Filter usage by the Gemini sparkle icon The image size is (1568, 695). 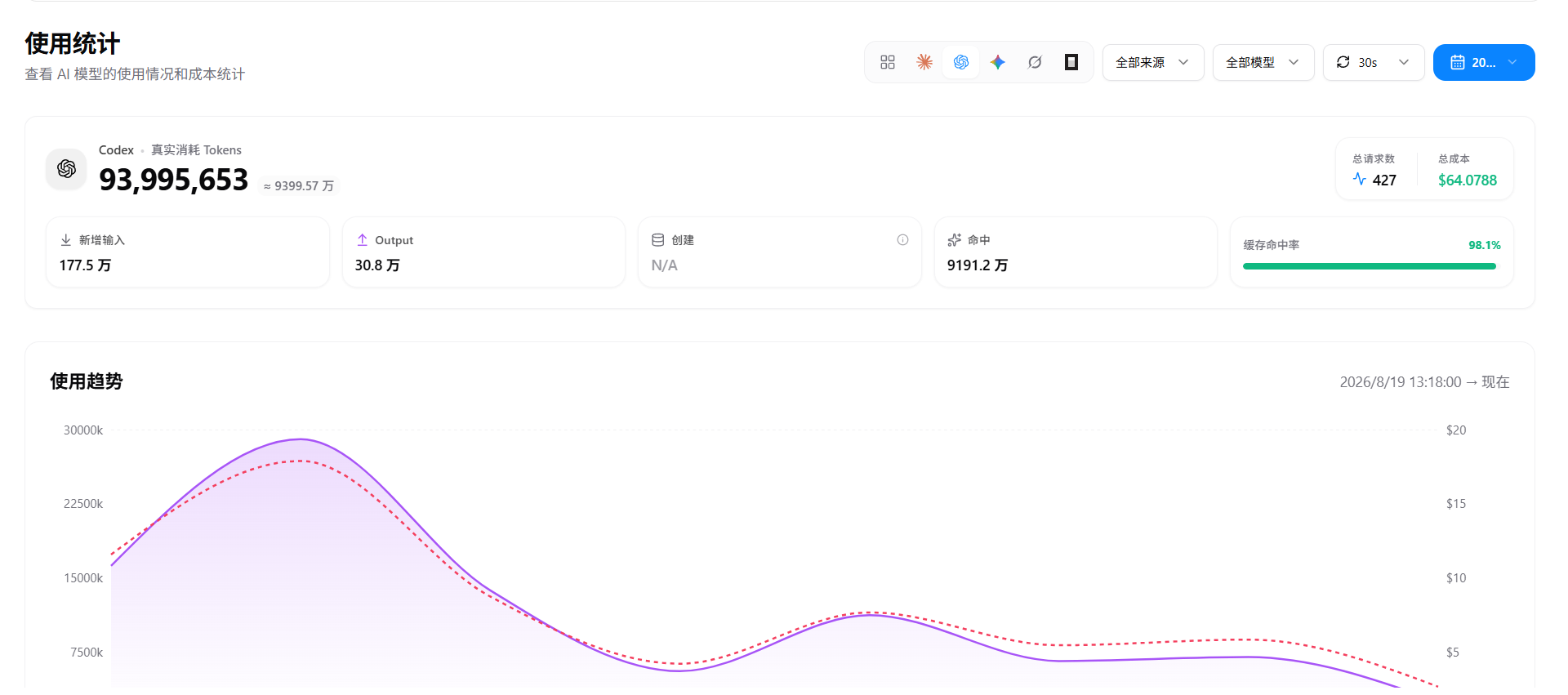pyautogui.click(x=998, y=62)
